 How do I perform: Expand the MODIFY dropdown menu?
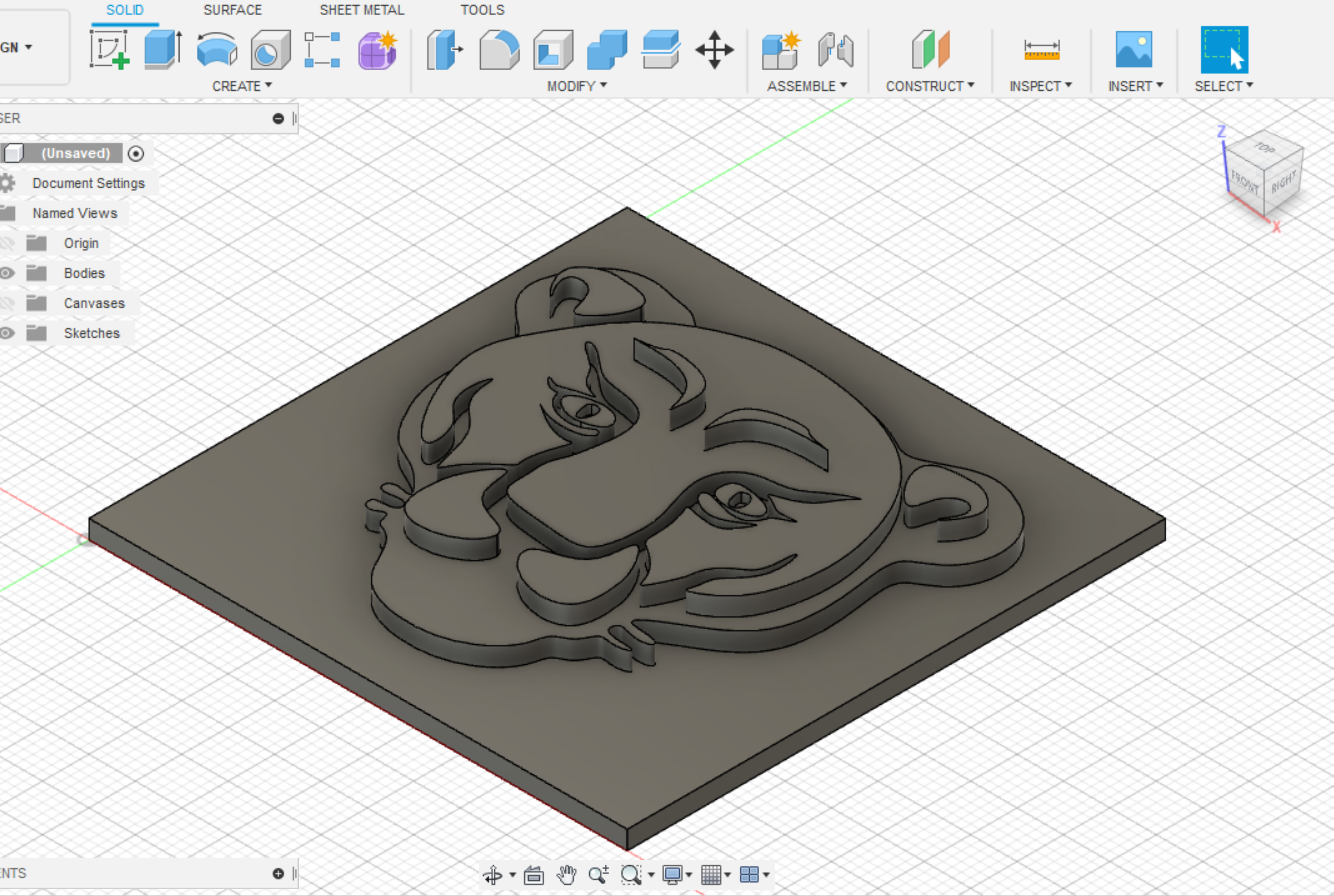coord(577,86)
